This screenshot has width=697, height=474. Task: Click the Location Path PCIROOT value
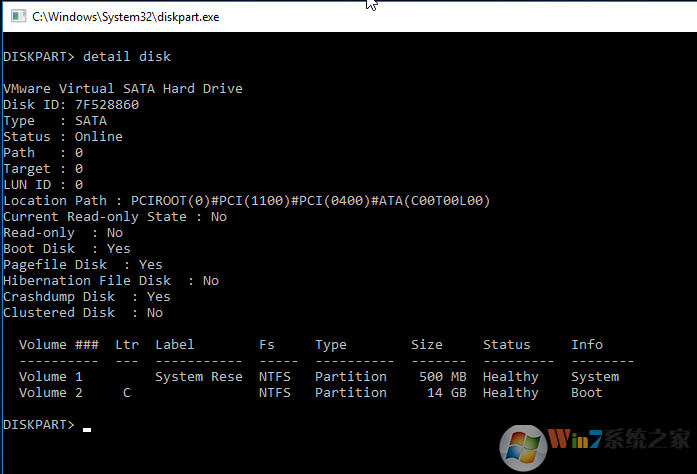click(x=310, y=201)
